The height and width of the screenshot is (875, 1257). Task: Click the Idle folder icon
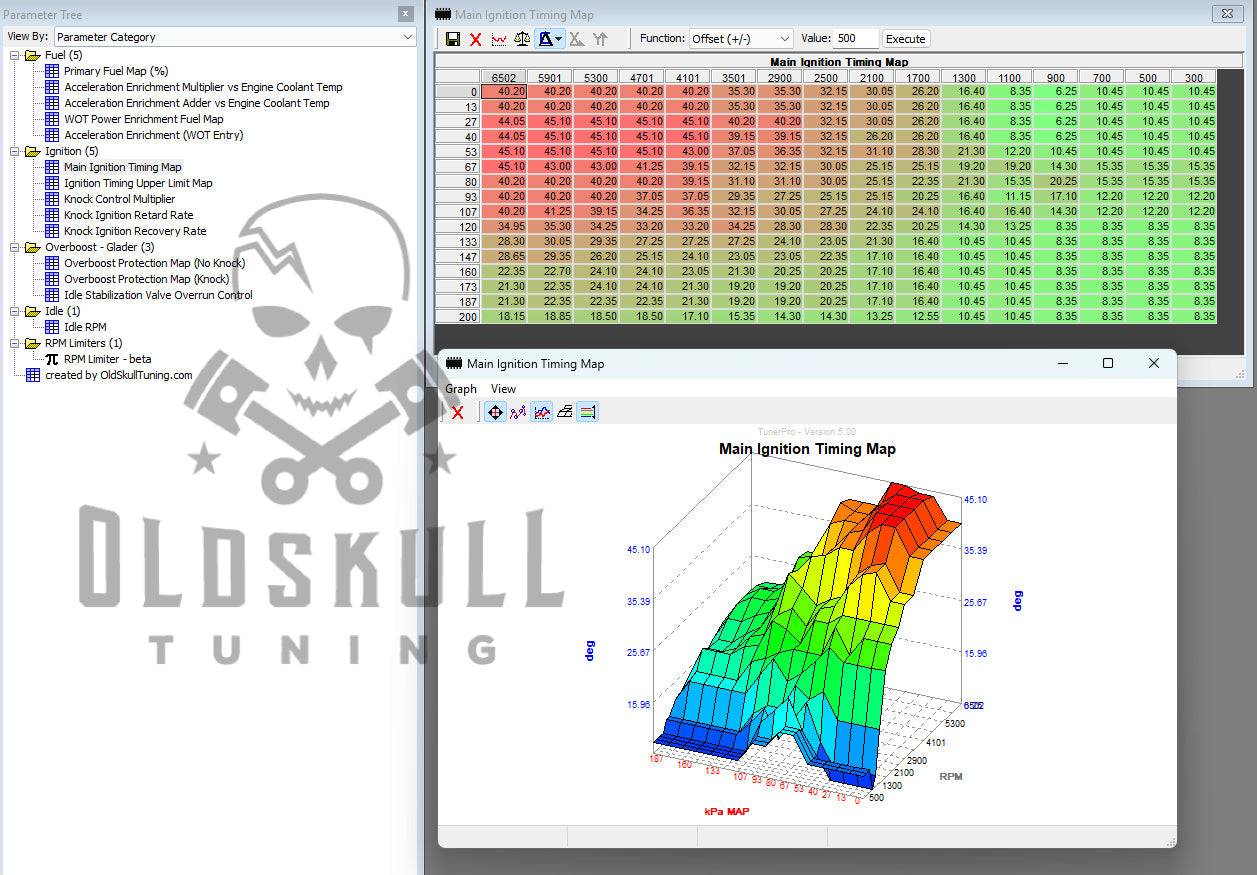coord(33,311)
